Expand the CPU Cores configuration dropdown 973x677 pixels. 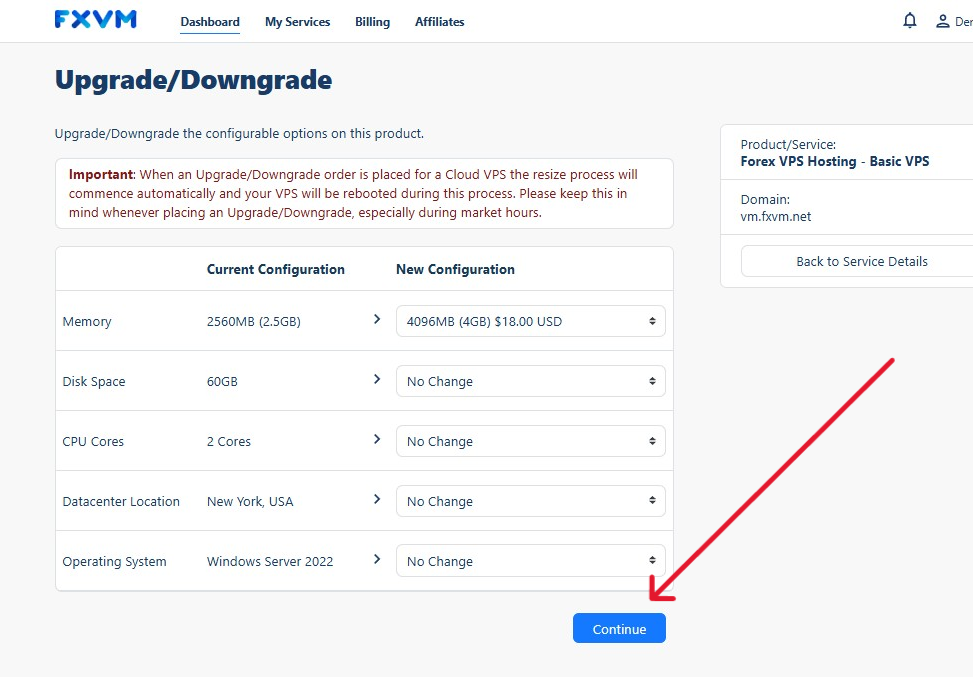530,442
